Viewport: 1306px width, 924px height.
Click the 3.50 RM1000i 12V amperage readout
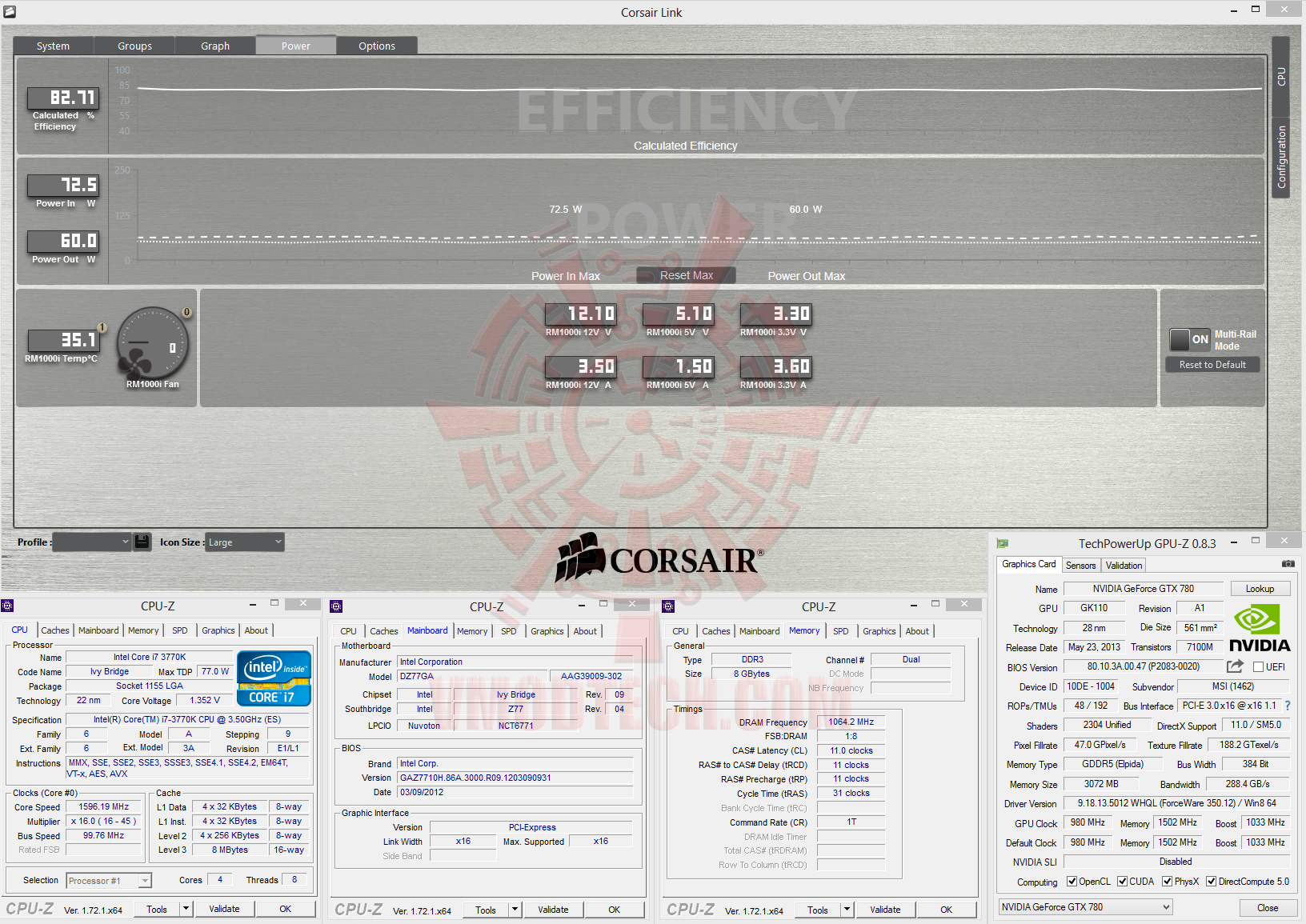pyautogui.click(x=581, y=366)
